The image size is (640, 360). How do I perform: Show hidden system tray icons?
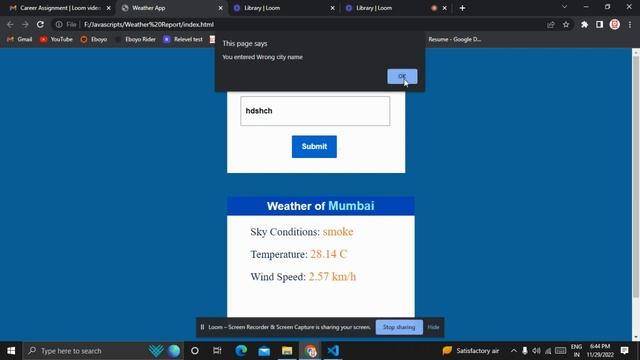pyautogui.click(x=513, y=351)
